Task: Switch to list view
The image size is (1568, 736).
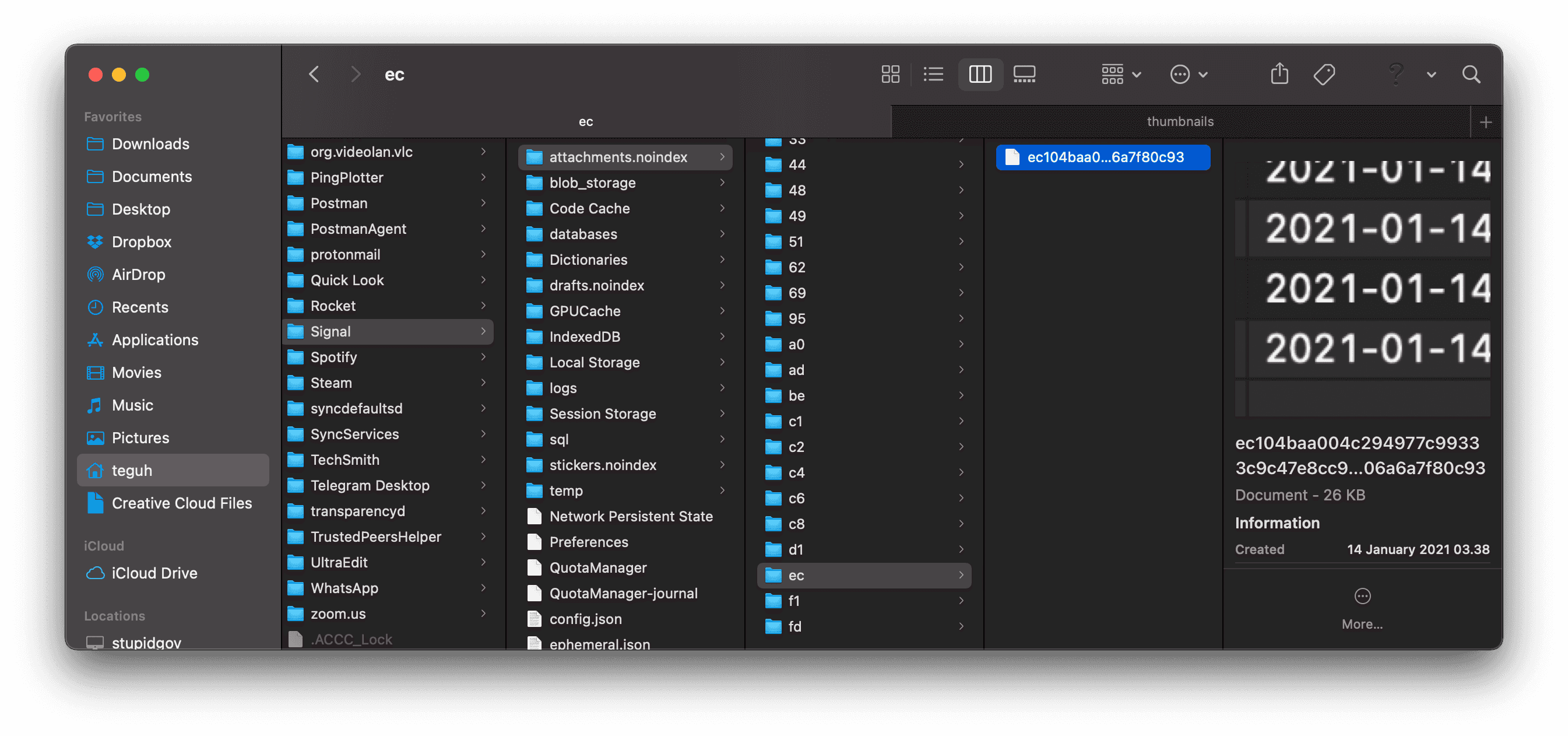Action: tap(933, 74)
